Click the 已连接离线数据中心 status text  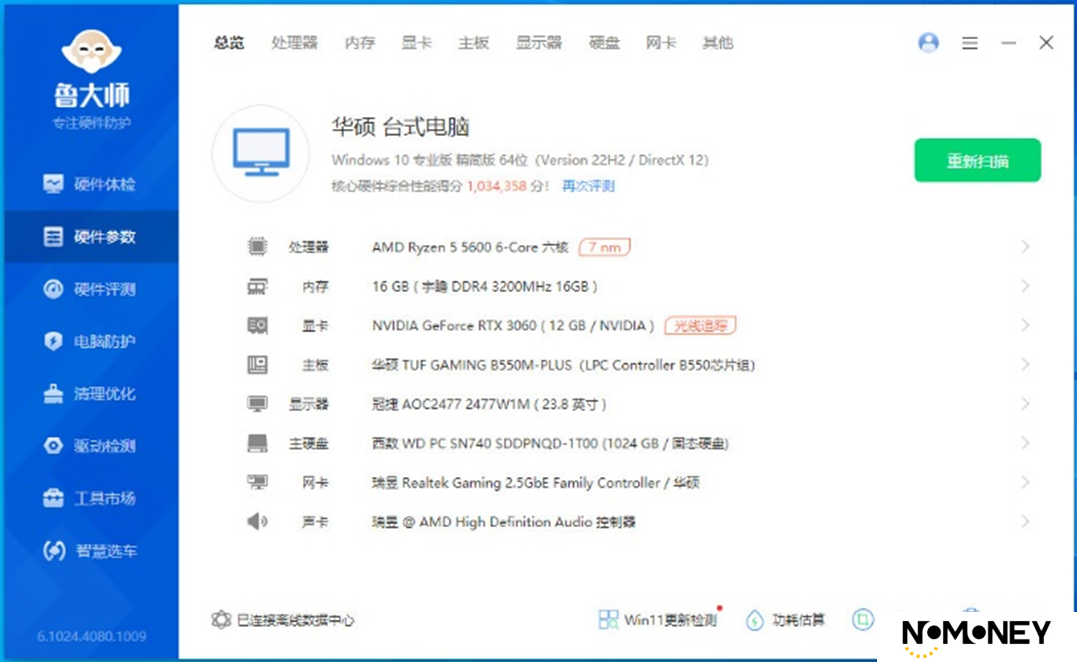295,620
